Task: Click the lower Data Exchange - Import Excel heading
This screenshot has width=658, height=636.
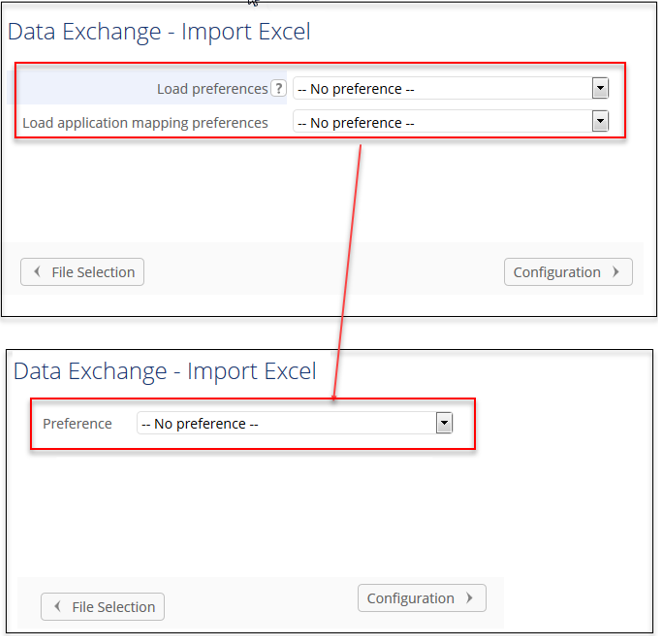Action: pyautogui.click(x=165, y=371)
